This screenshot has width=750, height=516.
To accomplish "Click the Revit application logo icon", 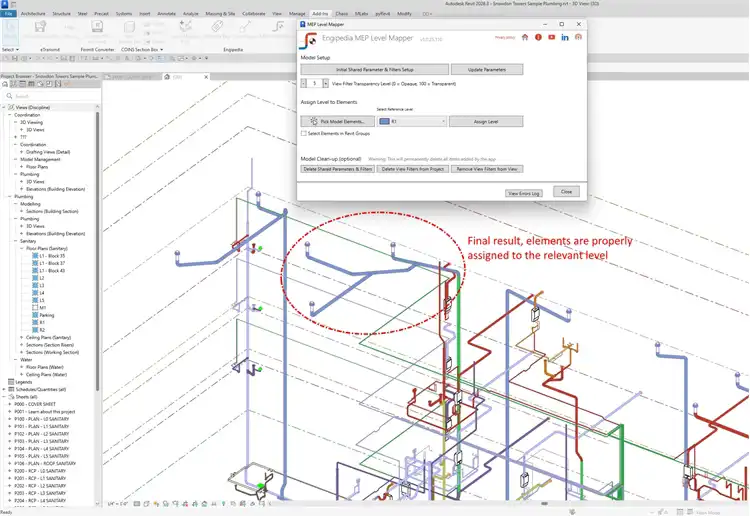I will 4,4.
